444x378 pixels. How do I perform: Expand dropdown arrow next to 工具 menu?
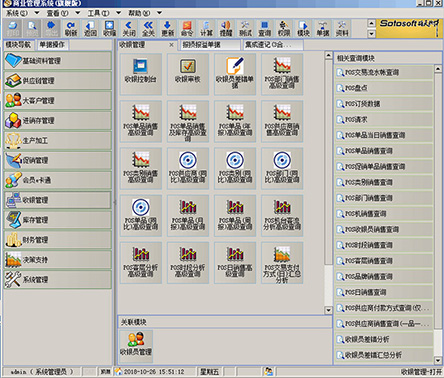pos(118,13)
